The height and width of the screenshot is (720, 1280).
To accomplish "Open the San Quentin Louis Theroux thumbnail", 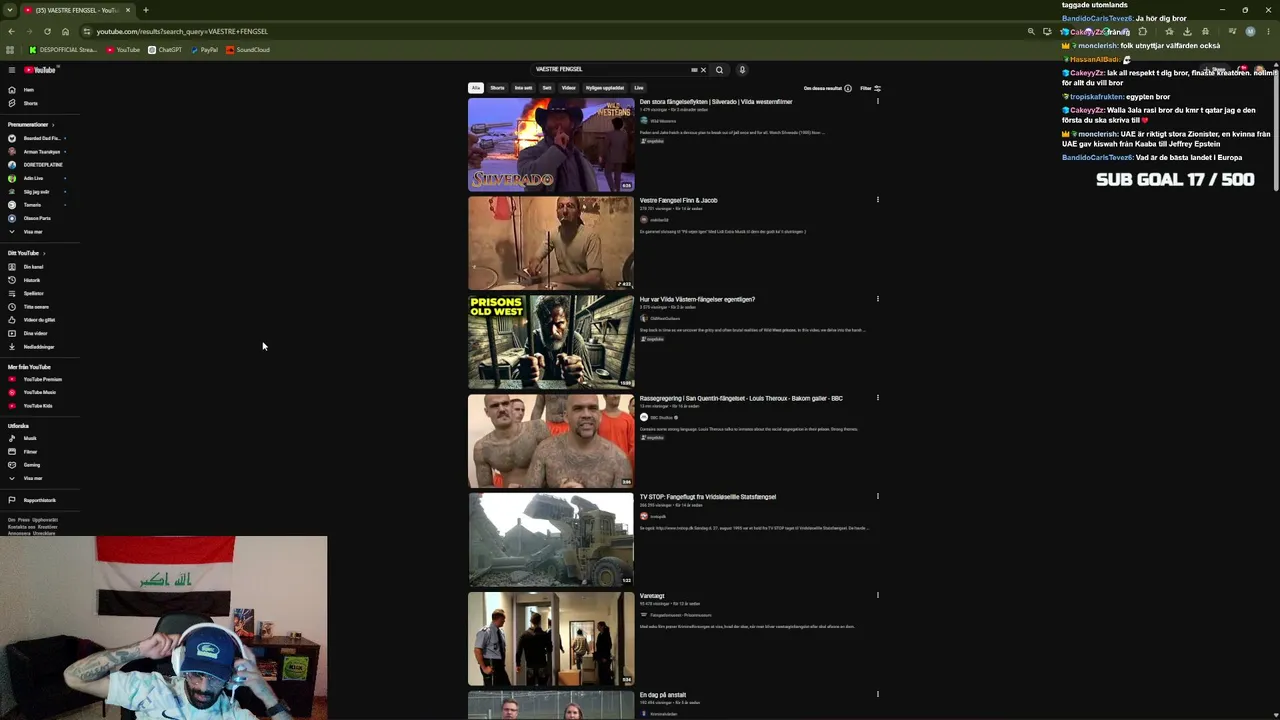I will [x=551, y=441].
